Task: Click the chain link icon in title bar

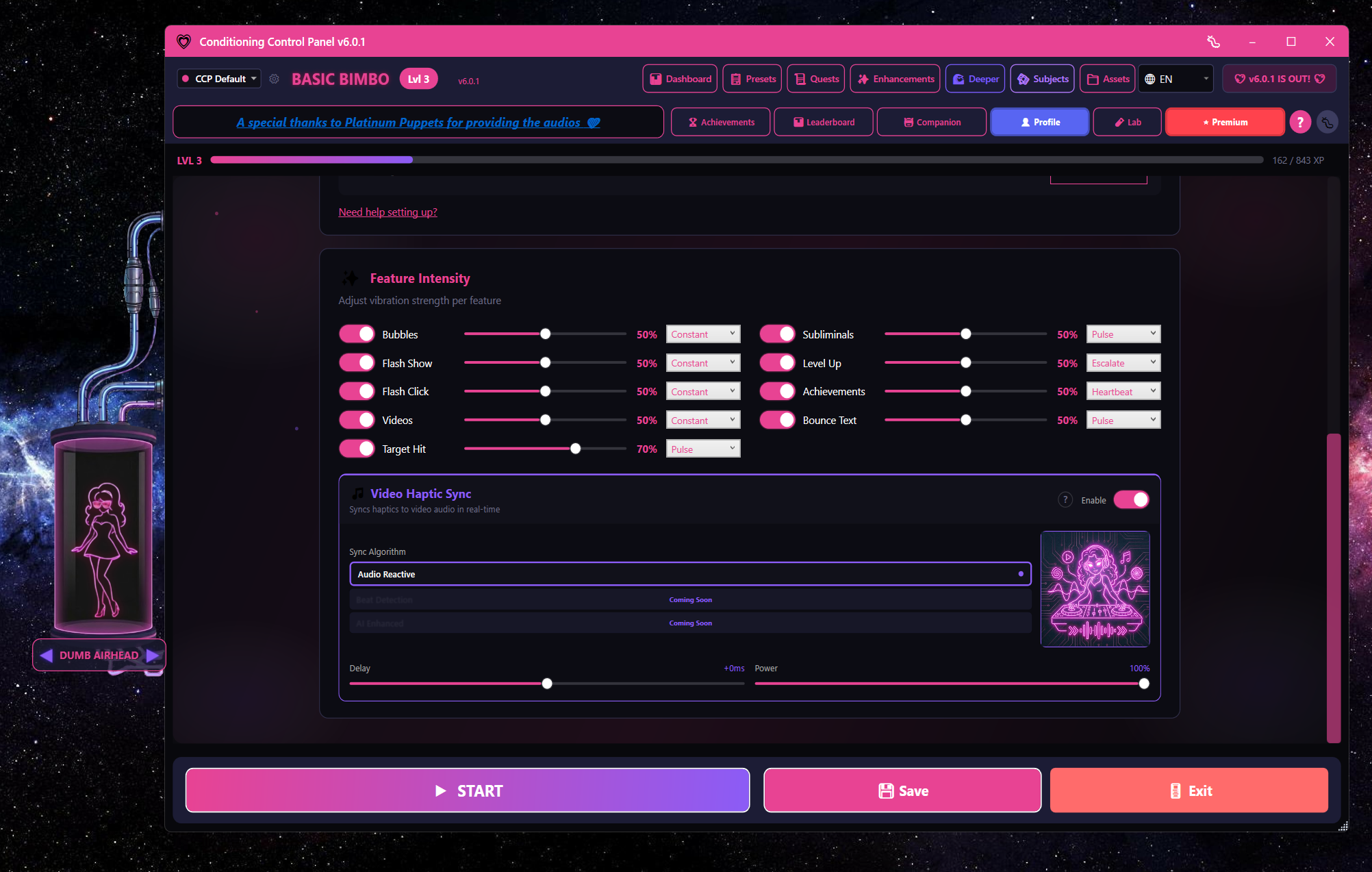Action: pyautogui.click(x=1213, y=42)
